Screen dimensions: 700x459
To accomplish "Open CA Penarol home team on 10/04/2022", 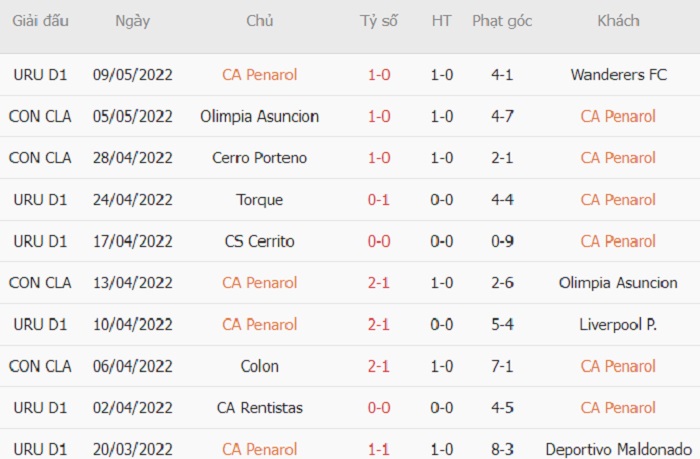I will point(259,325).
